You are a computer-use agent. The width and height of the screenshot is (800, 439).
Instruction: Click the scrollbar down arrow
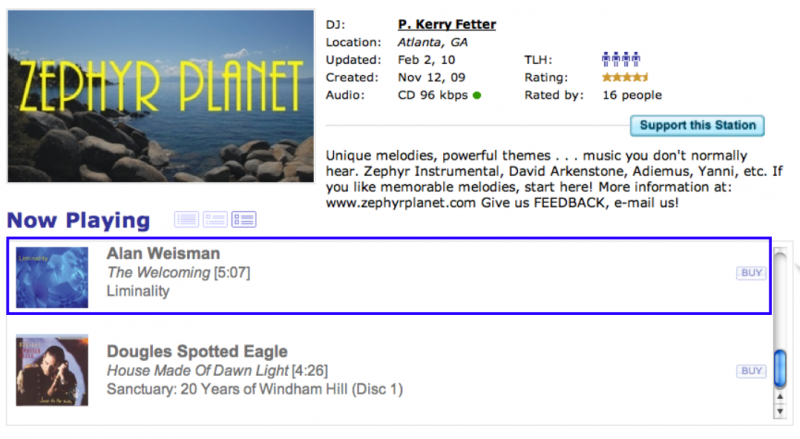click(x=781, y=412)
